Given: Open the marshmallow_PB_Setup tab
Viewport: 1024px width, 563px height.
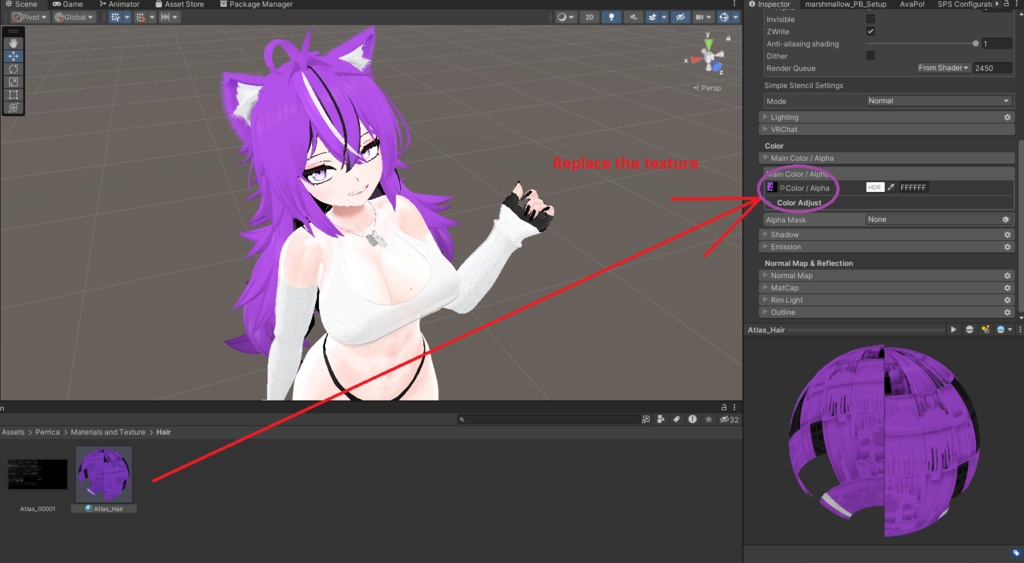Looking at the screenshot, I should pyautogui.click(x=845, y=4).
